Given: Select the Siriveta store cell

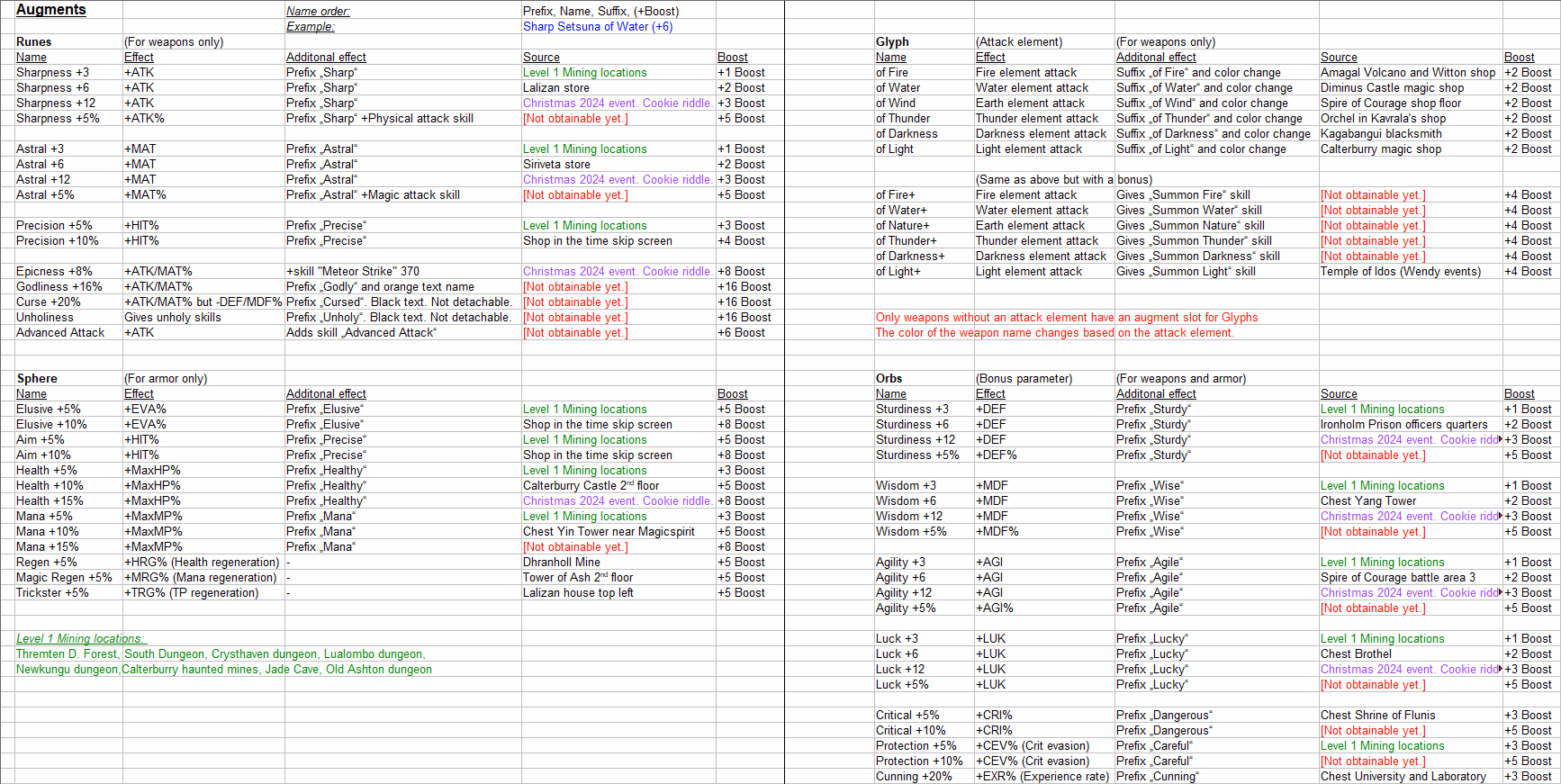Looking at the screenshot, I should (556, 165).
